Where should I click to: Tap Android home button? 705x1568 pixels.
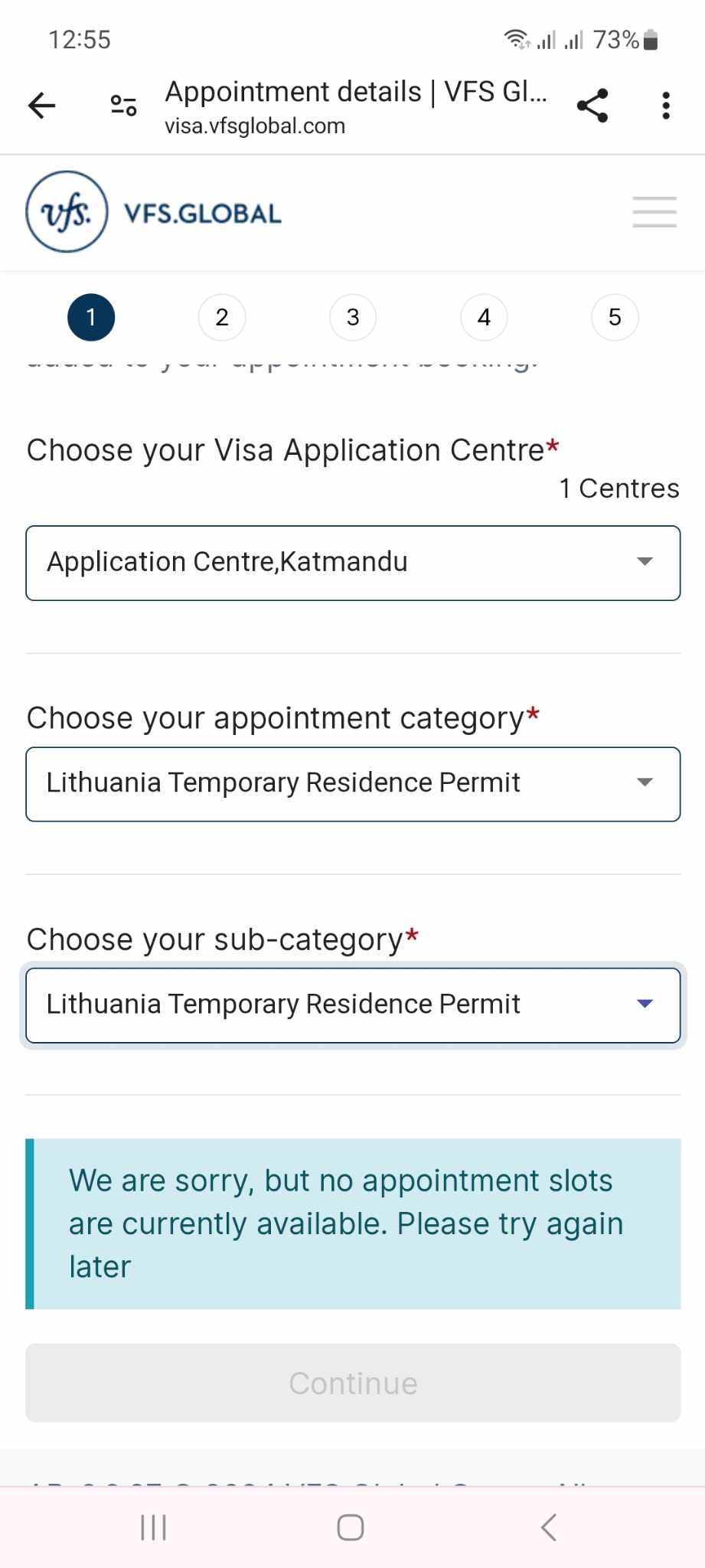[351, 1527]
